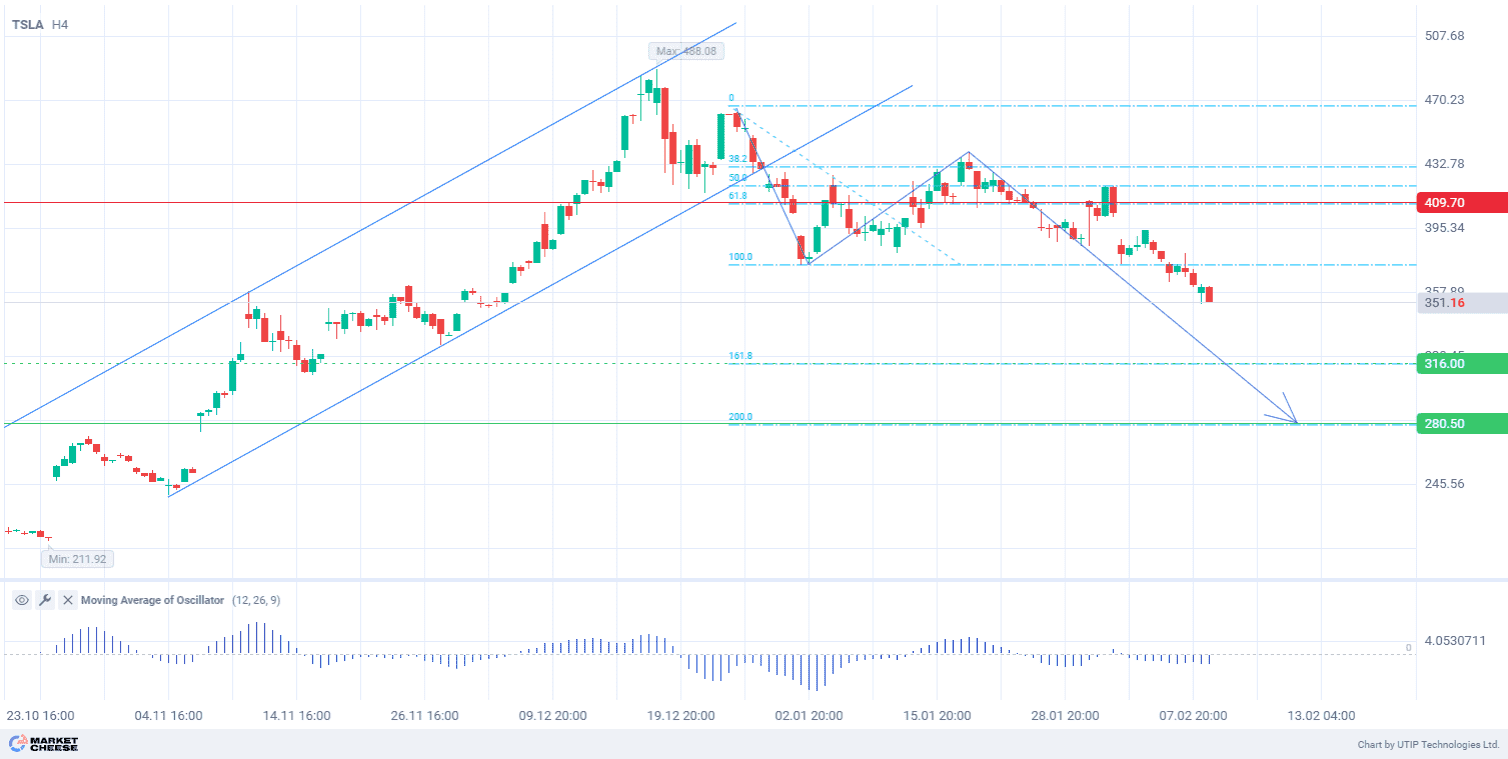This screenshot has height=759, width=1508.
Task: Click the 470.23 price axis value
Action: pyautogui.click(x=1444, y=100)
